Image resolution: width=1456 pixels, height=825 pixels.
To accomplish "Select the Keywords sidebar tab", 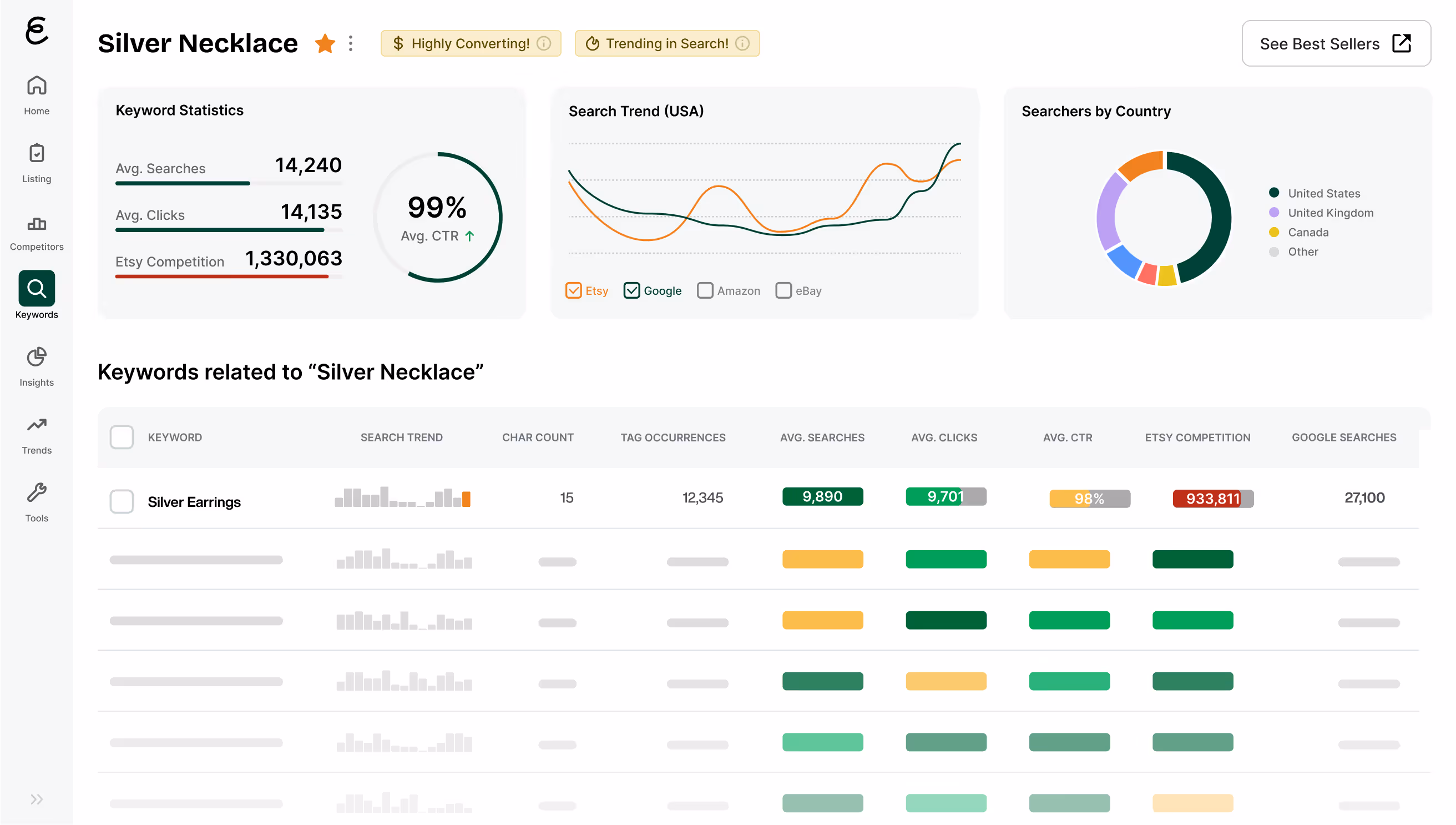I will click(37, 288).
